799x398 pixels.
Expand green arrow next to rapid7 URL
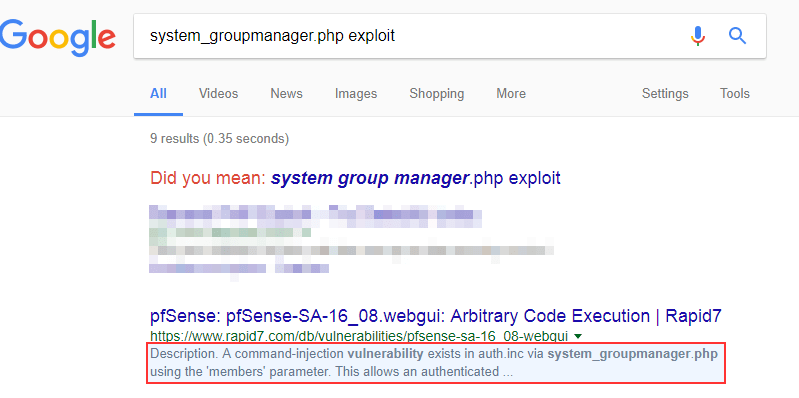pyautogui.click(x=577, y=336)
